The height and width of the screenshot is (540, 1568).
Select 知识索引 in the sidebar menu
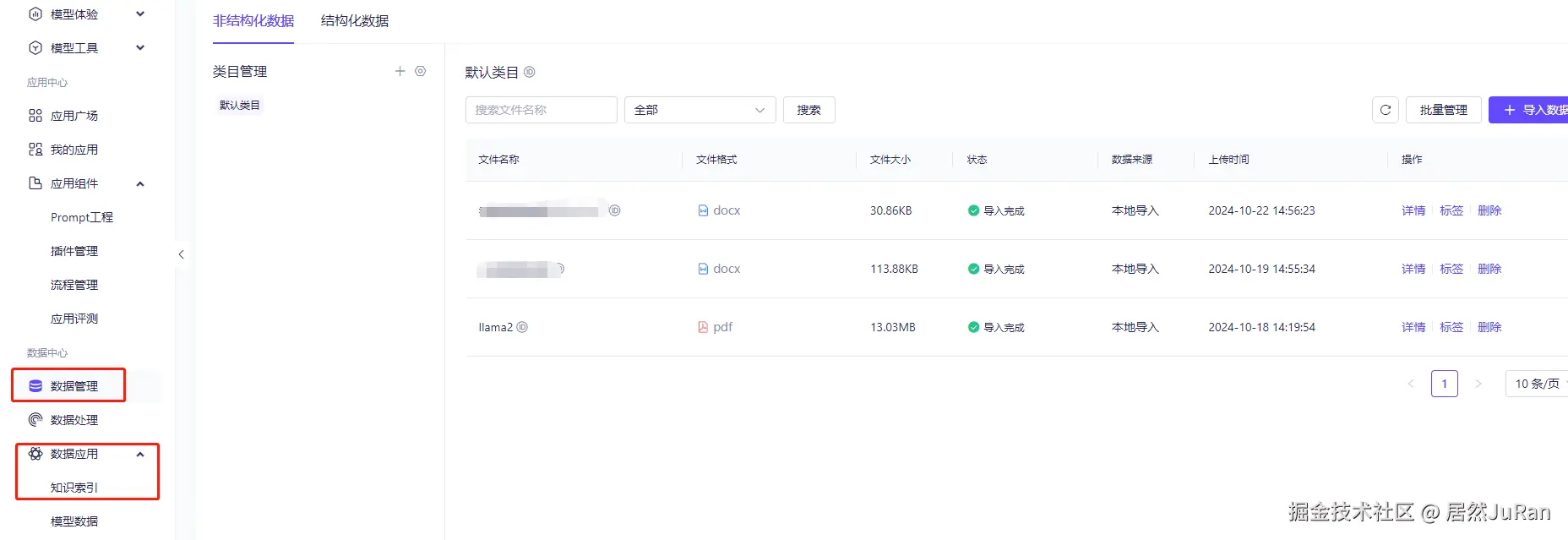coord(74,488)
